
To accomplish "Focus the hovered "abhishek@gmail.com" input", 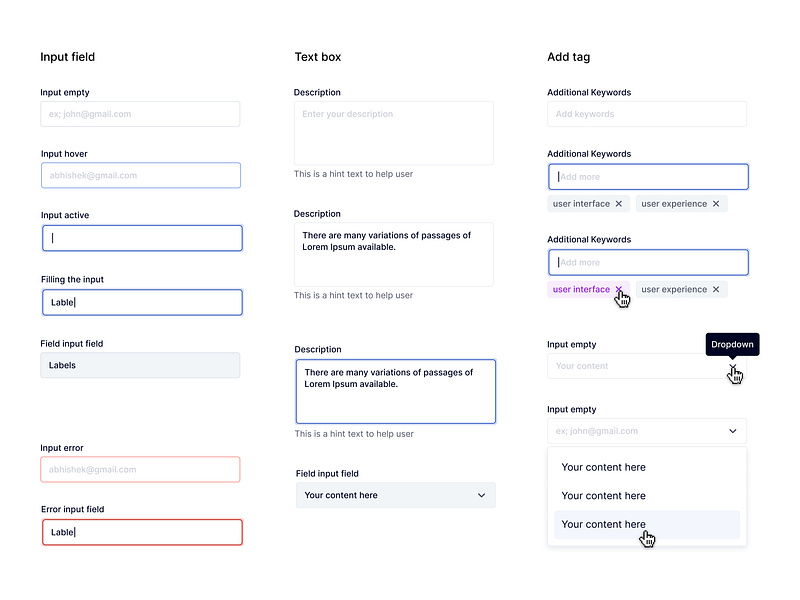I will click(x=140, y=175).
